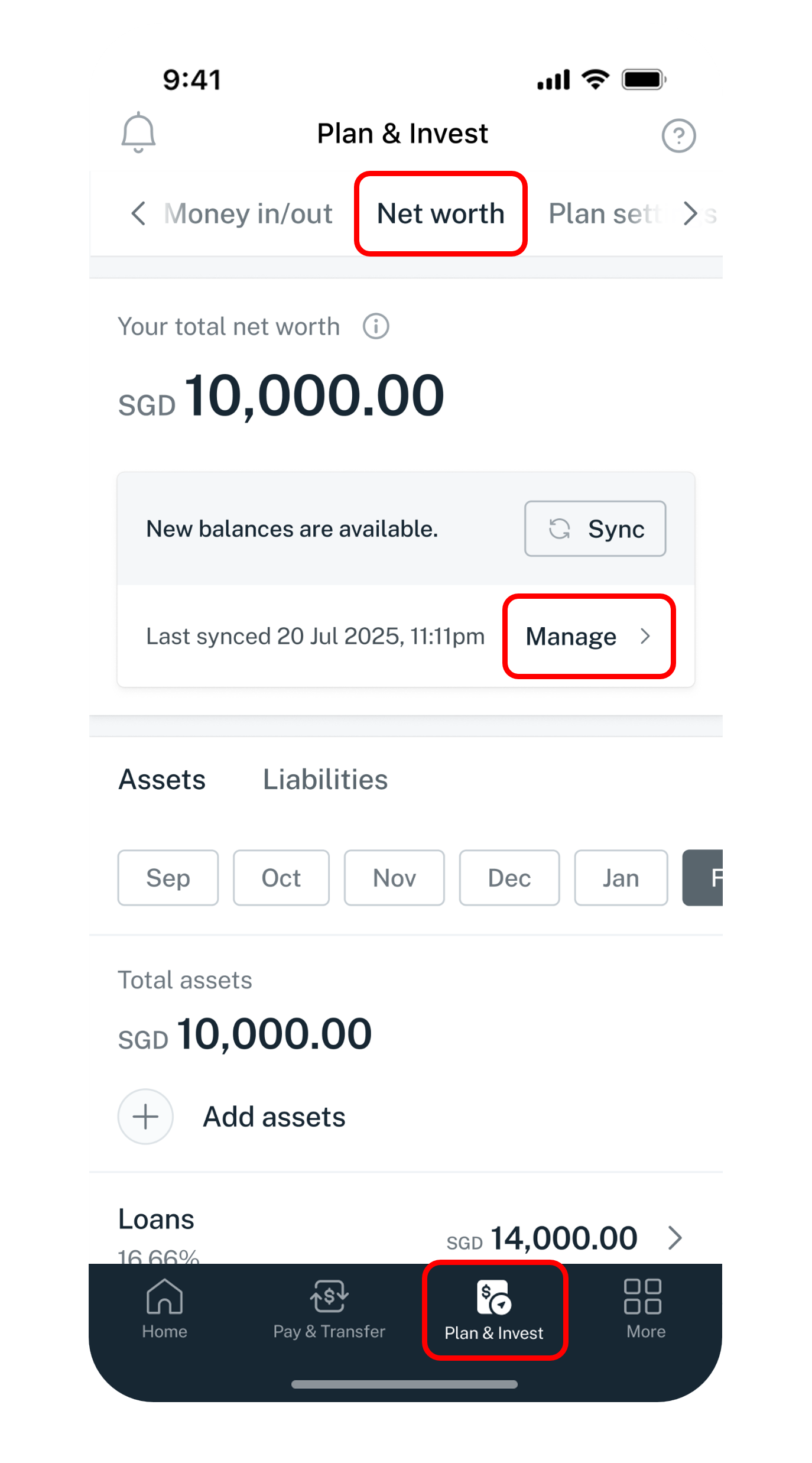Tap the home indicator bar at bottom
812x1463 pixels.
(404, 1384)
